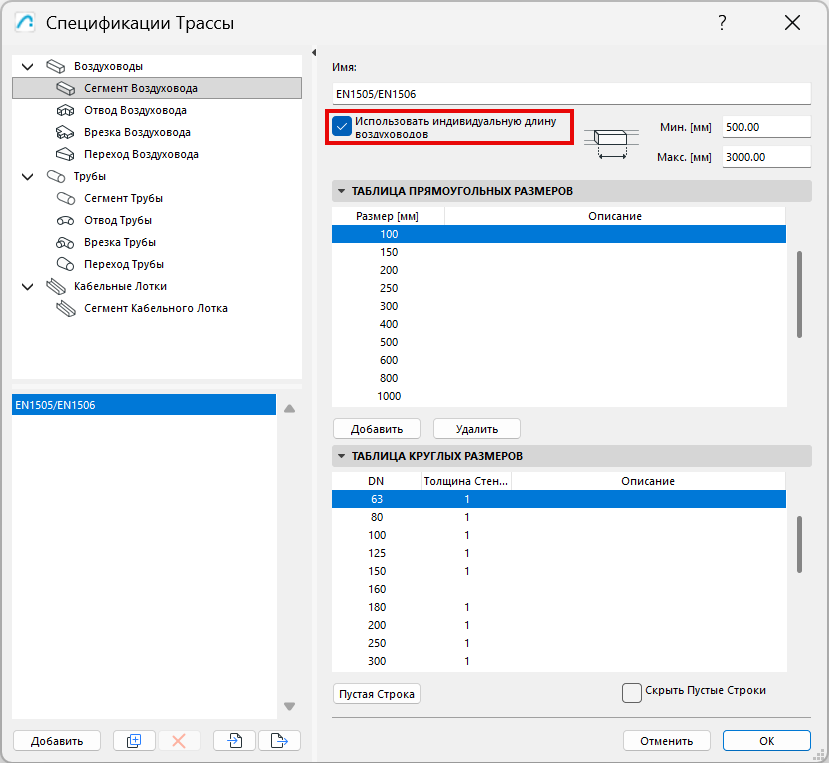Click the Сегмент Трубы icon
Viewport: 829px width, 763px height.
tap(66, 198)
